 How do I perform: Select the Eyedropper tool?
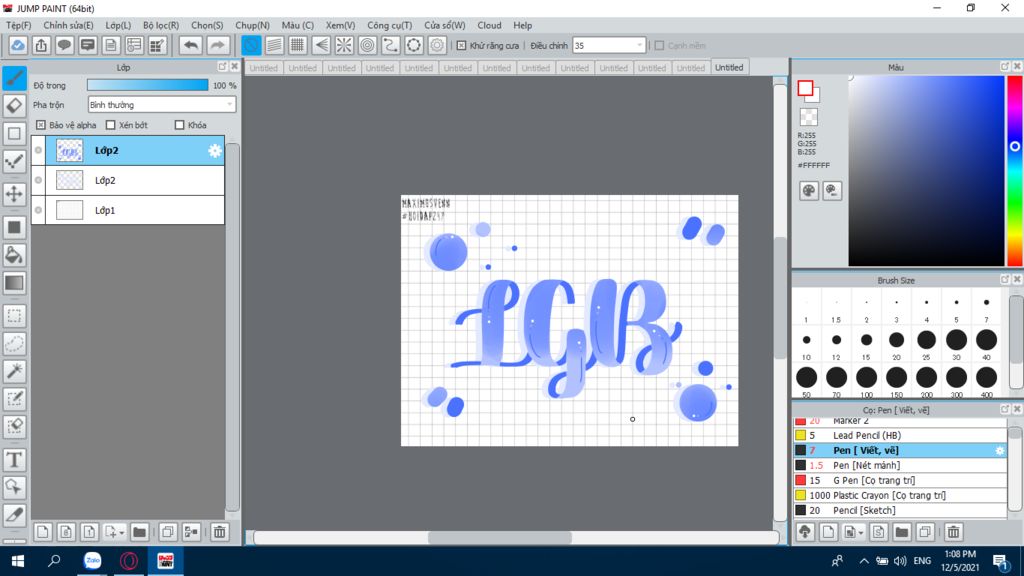(14, 515)
